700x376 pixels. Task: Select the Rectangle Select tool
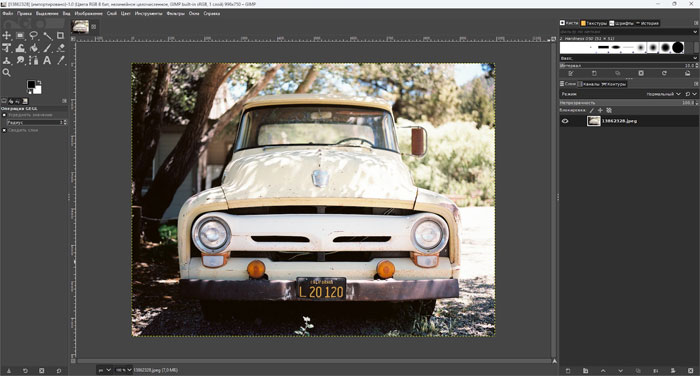(x=20, y=35)
